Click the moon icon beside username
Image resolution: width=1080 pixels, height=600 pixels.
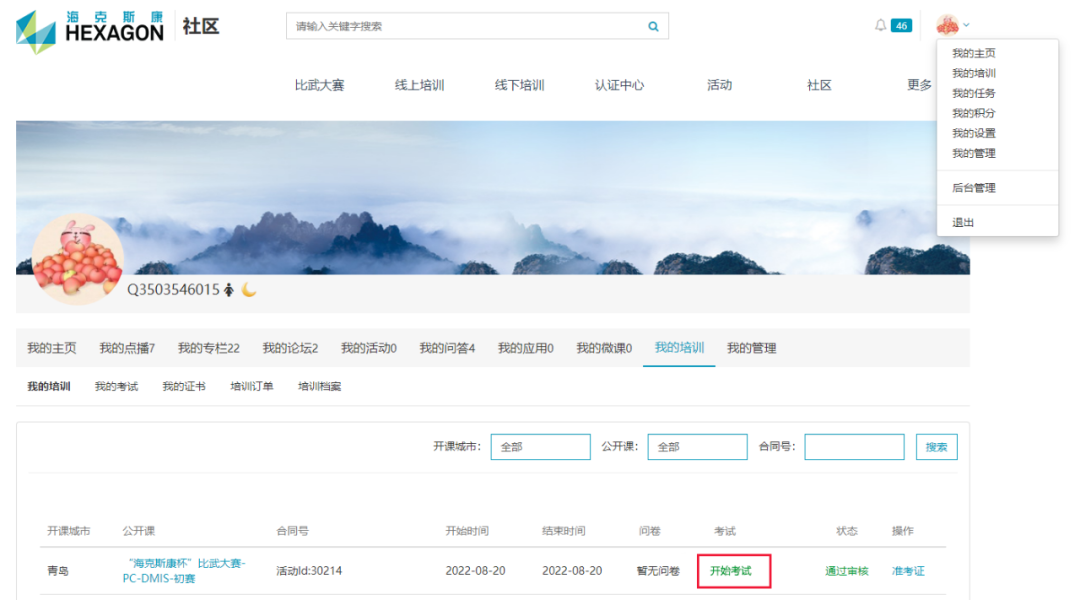point(249,290)
